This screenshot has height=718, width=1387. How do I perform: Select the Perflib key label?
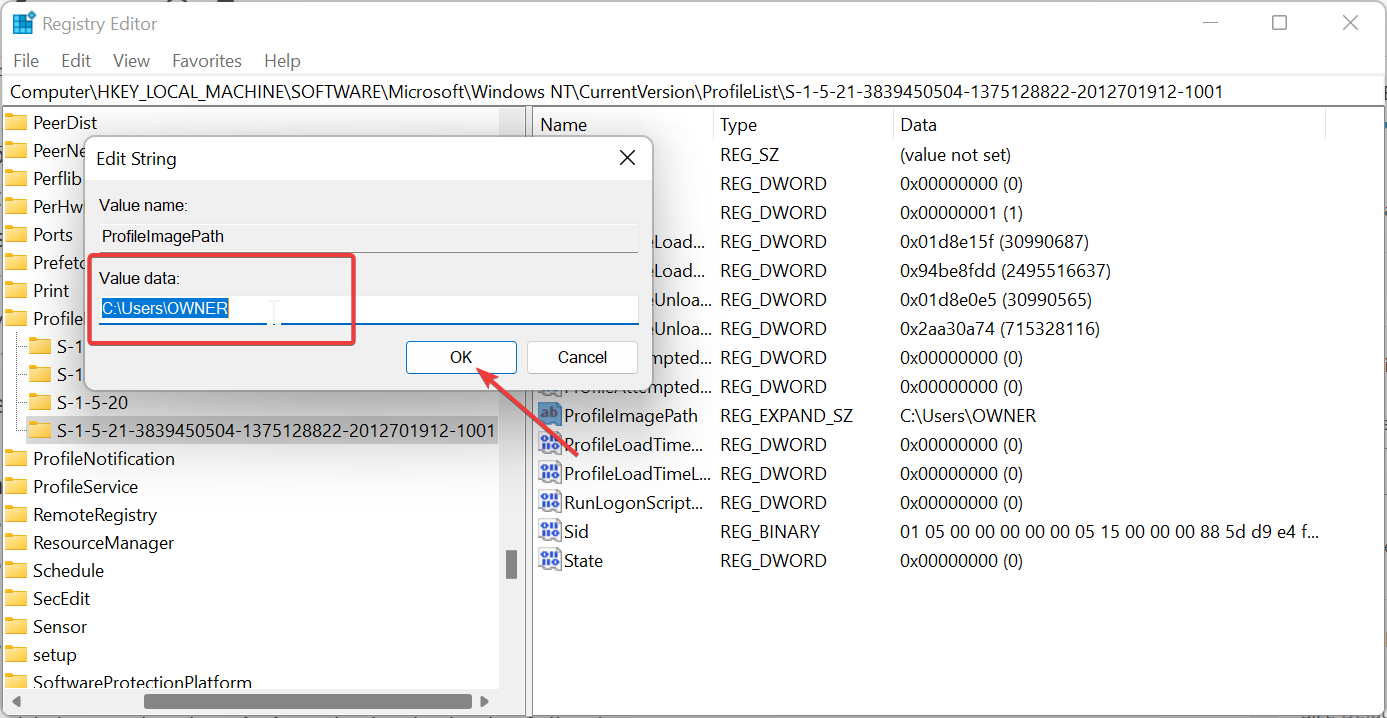[x=57, y=179]
